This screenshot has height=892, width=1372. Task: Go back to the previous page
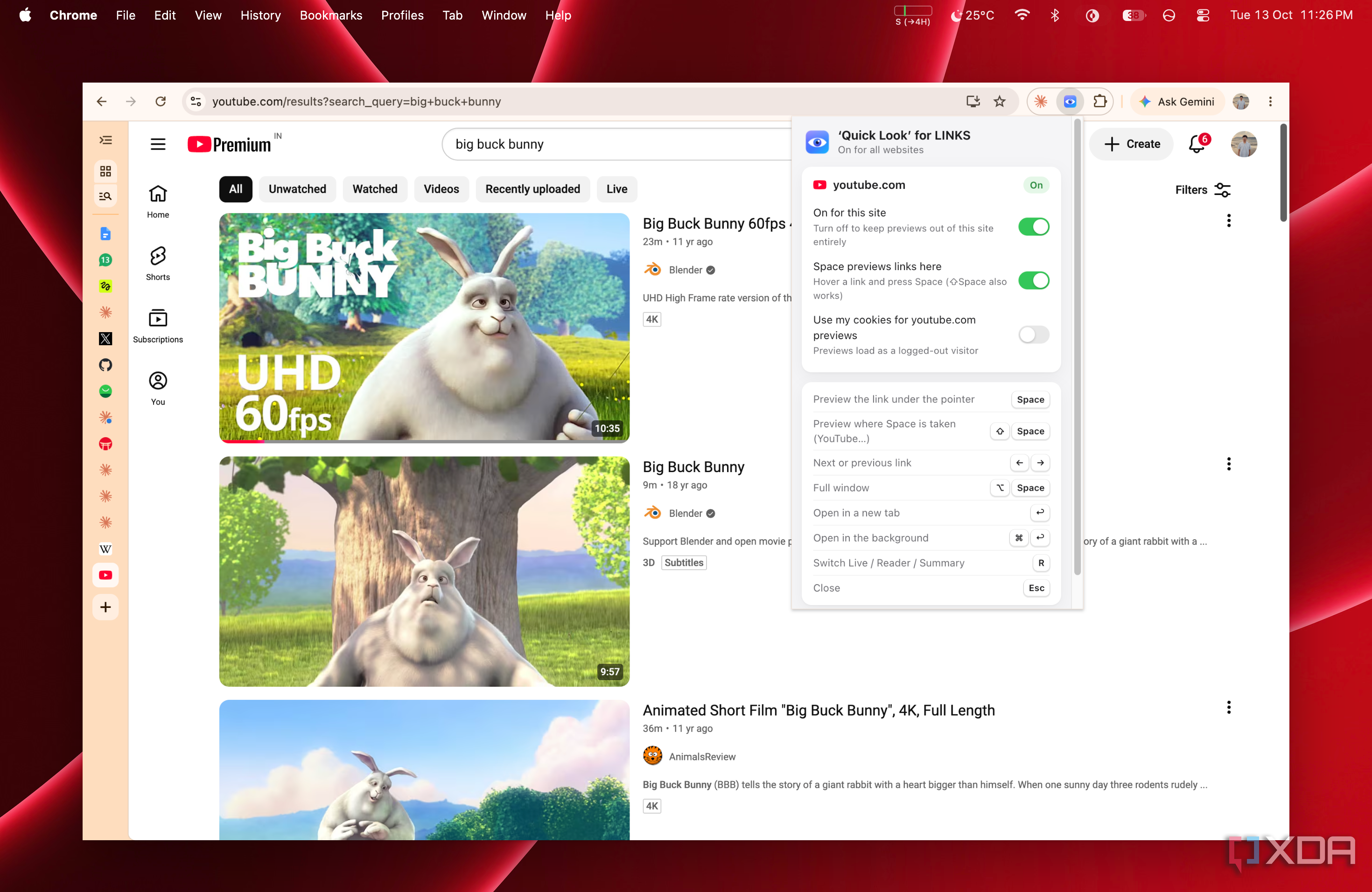[x=102, y=102]
